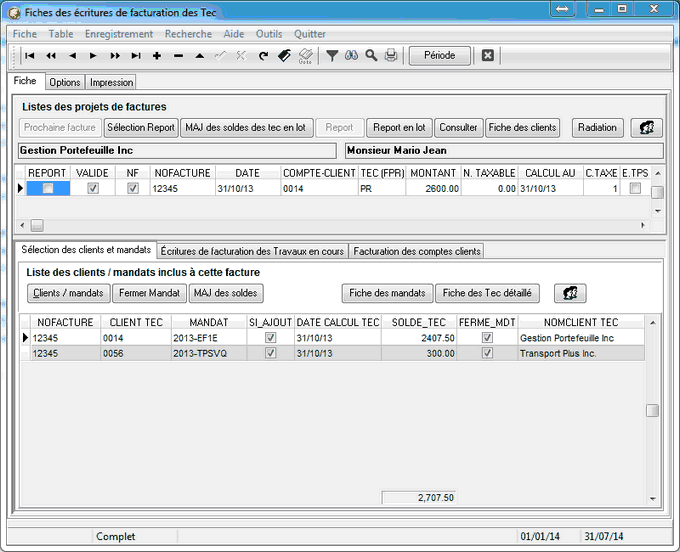This screenshot has width=680, height=552.
Task: Click the mandats grid vertical scrollbar thumb
Action: [x=652, y=411]
